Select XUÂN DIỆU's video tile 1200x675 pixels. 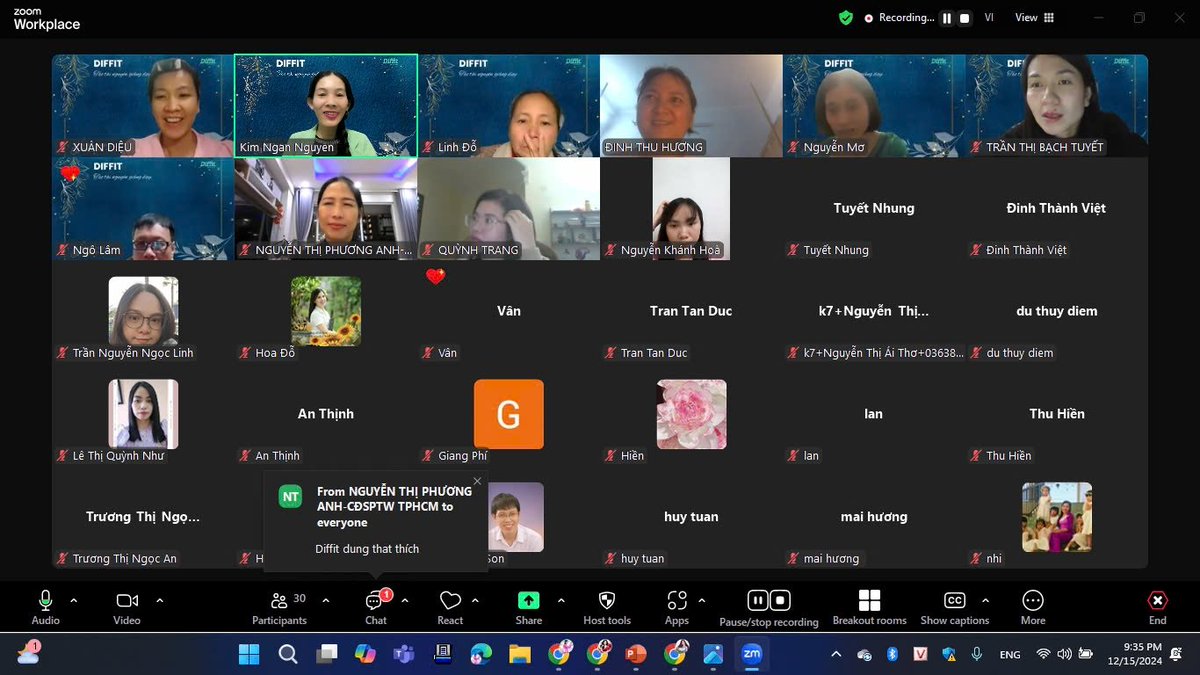pyautogui.click(x=142, y=105)
